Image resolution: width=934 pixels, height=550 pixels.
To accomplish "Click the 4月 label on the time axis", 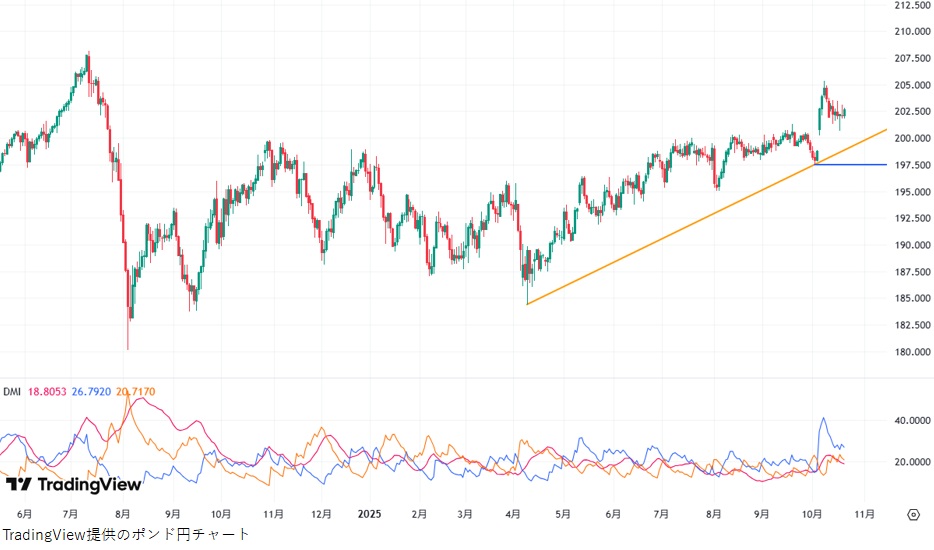I will tap(513, 514).
